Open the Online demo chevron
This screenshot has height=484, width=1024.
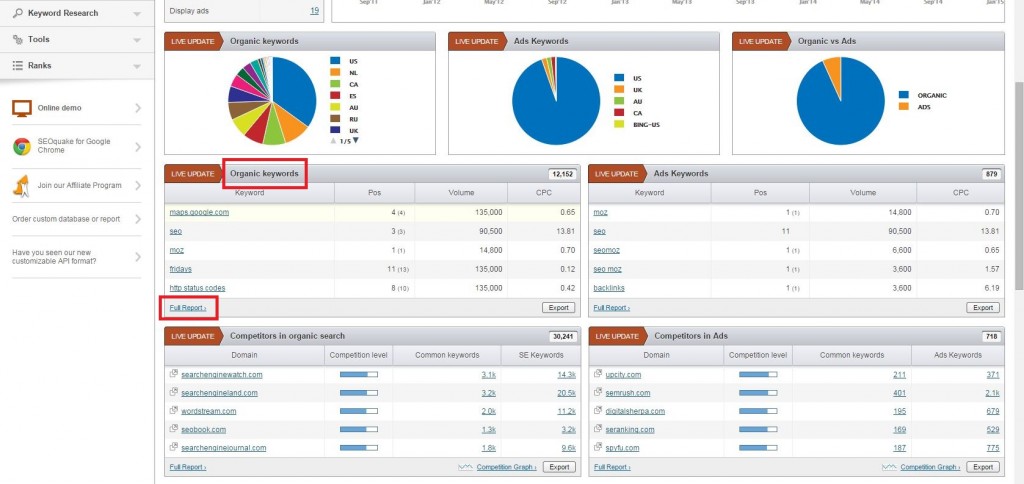138,108
